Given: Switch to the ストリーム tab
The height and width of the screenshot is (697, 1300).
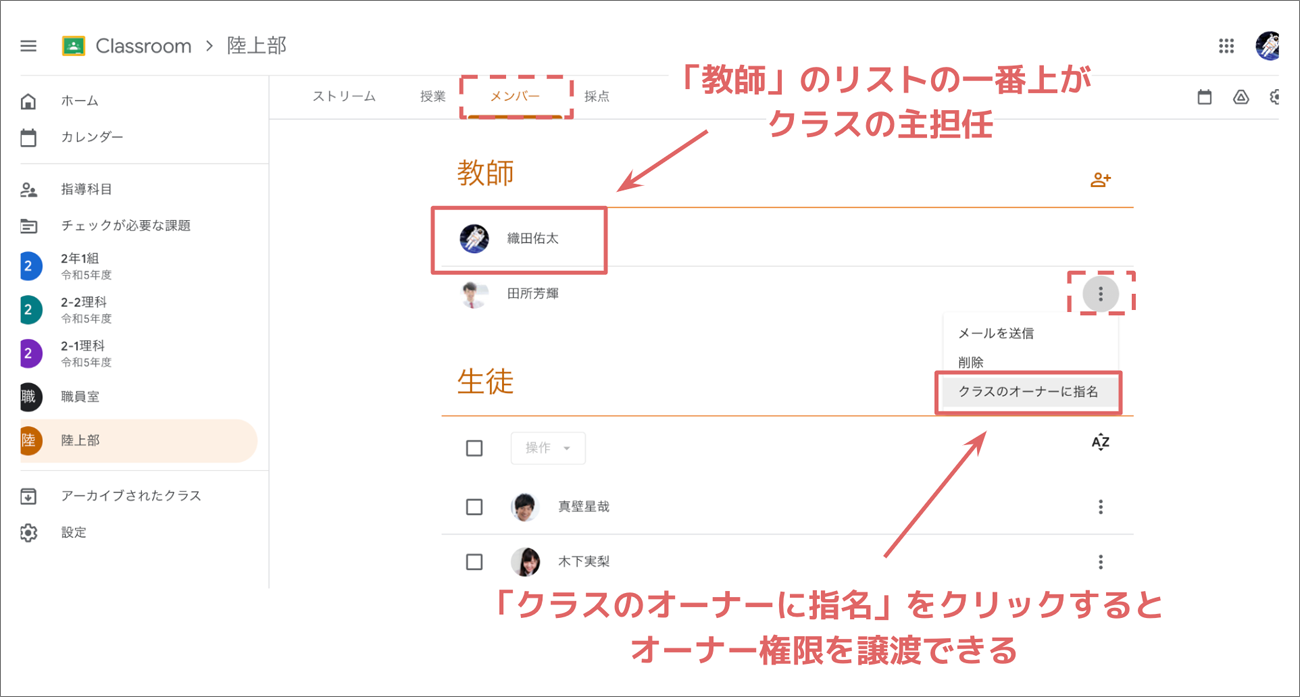Looking at the screenshot, I should click(x=344, y=96).
